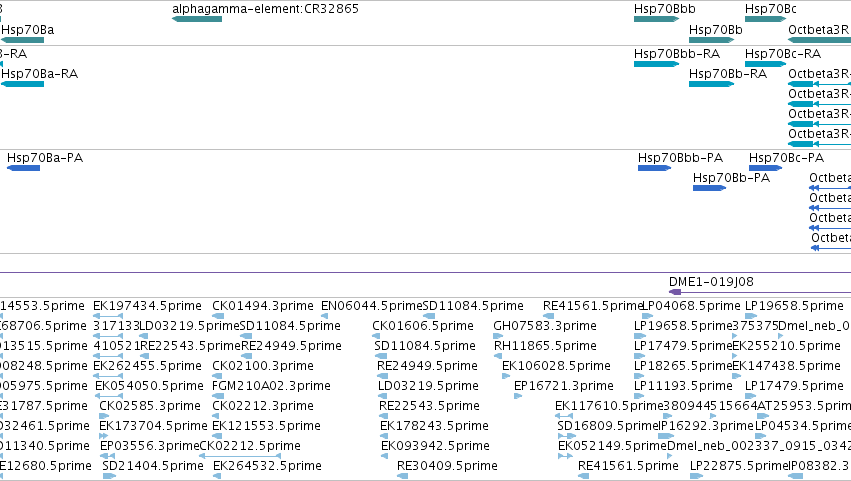851x481 pixels.
Task: Select the Hsp70Bc-PA protein feature
Action: click(765, 168)
